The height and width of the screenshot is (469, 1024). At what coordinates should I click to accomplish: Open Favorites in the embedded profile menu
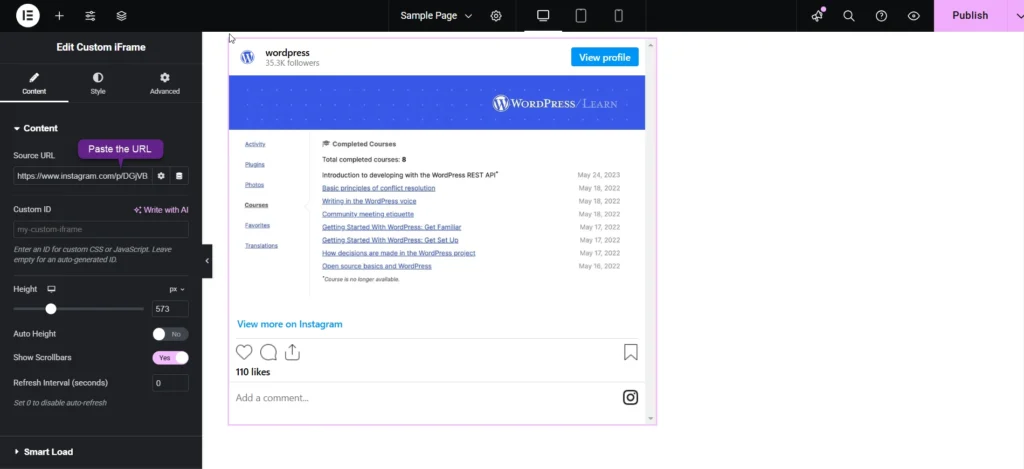[257, 225]
